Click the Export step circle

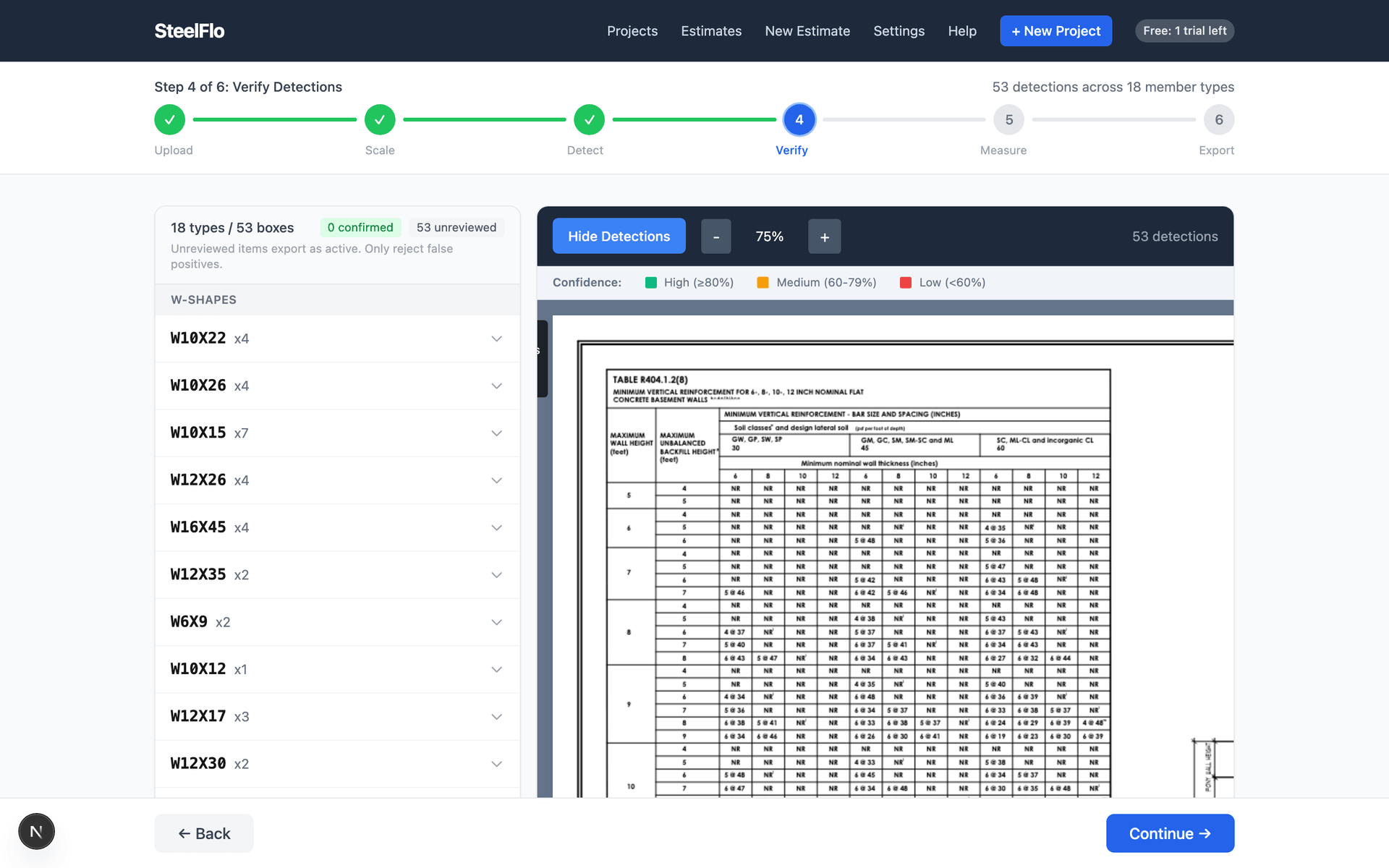tap(1219, 119)
